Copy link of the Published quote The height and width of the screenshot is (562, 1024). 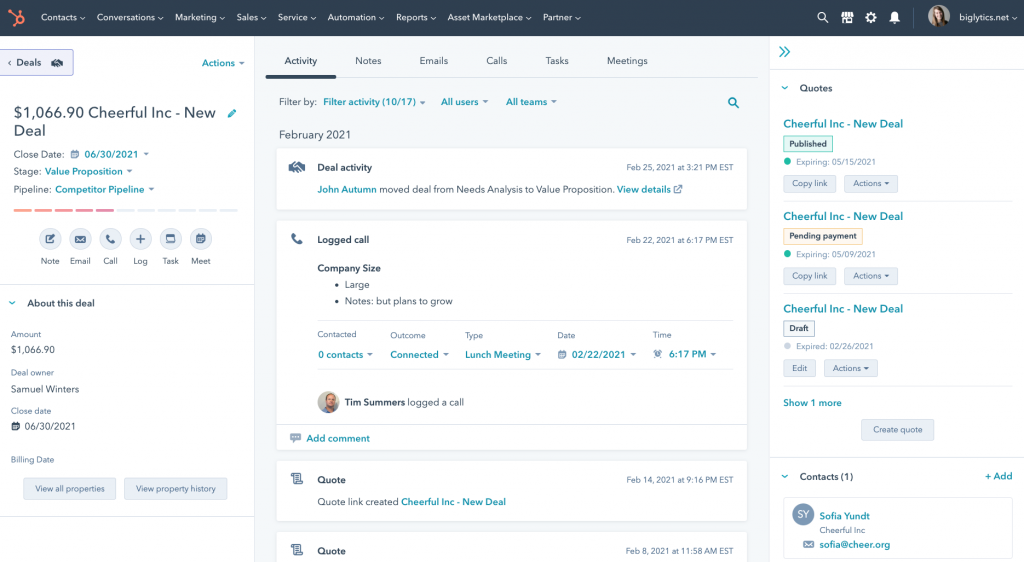[810, 183]
